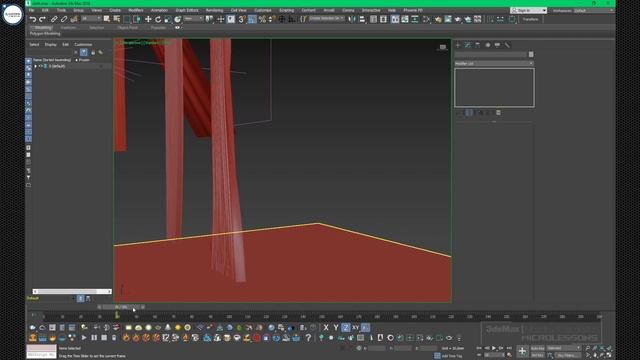Restrict to X axis button

(326, 327)
